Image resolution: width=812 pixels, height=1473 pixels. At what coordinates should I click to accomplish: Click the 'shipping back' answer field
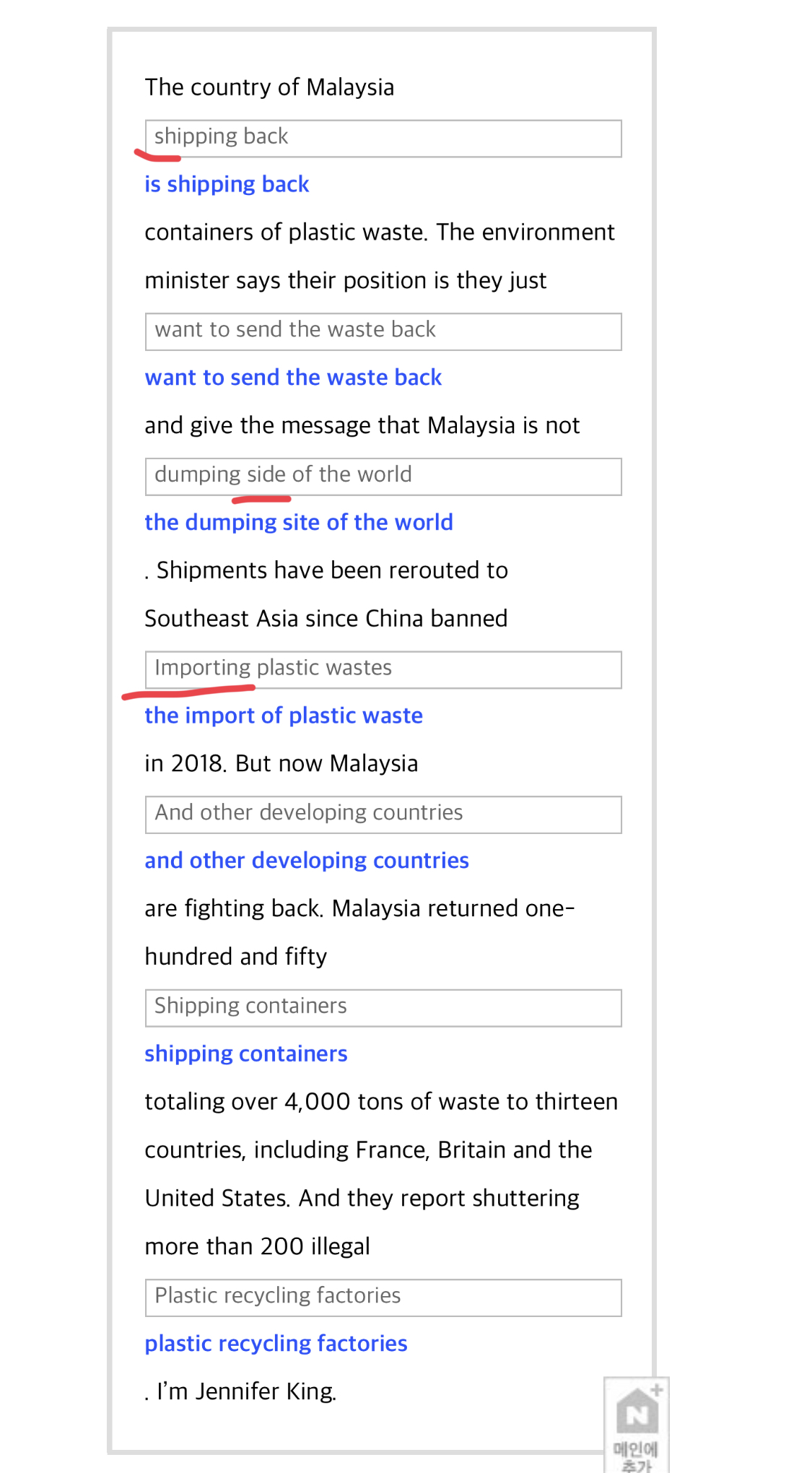click(383, 139)
